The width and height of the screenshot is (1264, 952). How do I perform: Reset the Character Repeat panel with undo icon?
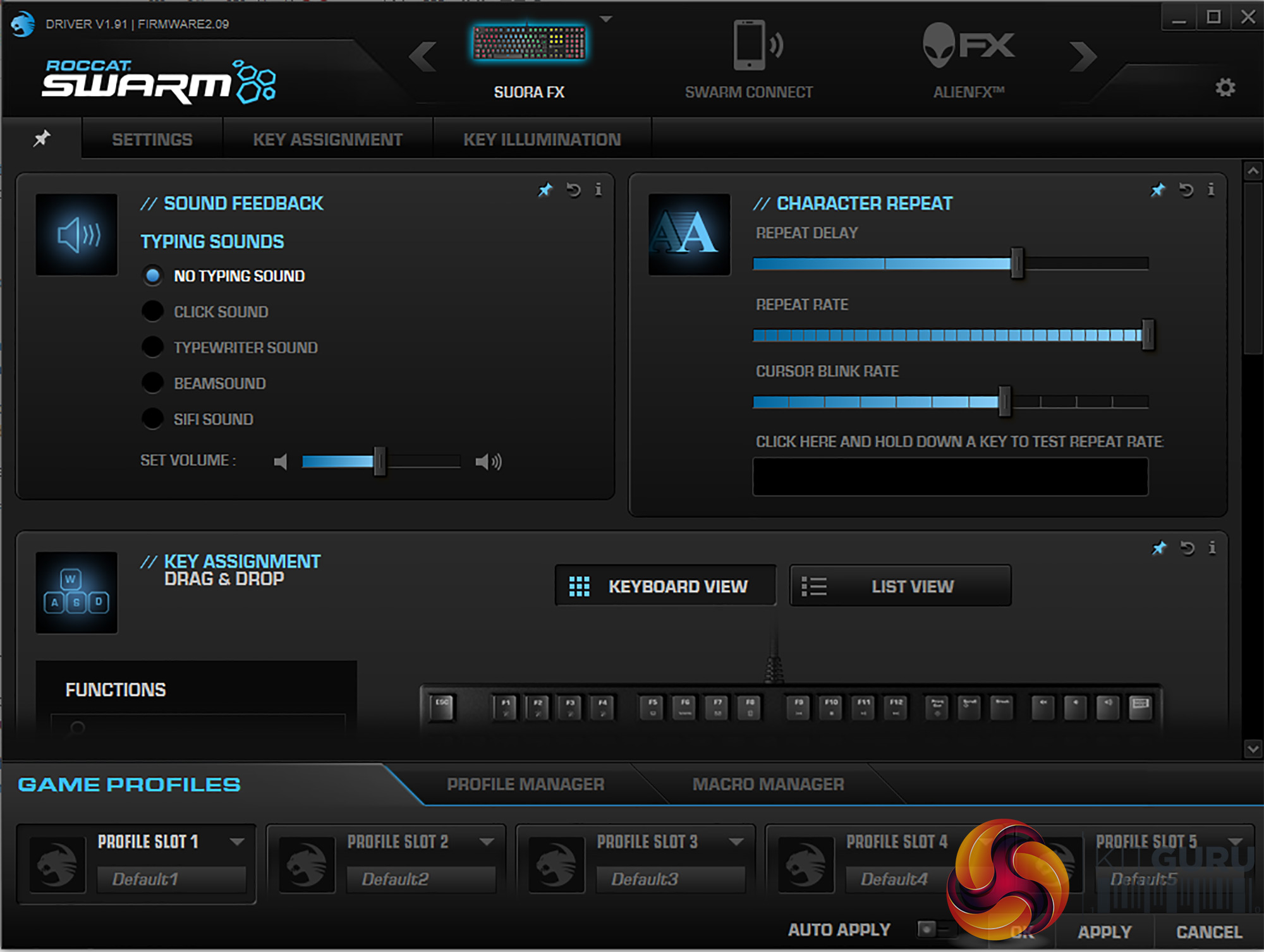[1186, 190]
